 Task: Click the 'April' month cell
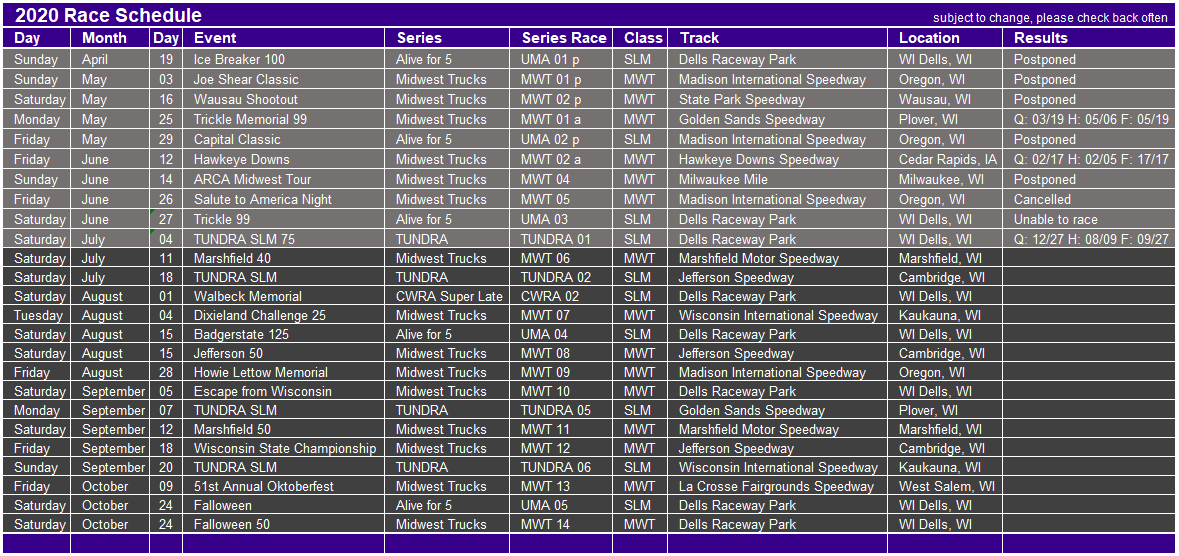click(110, 59)
